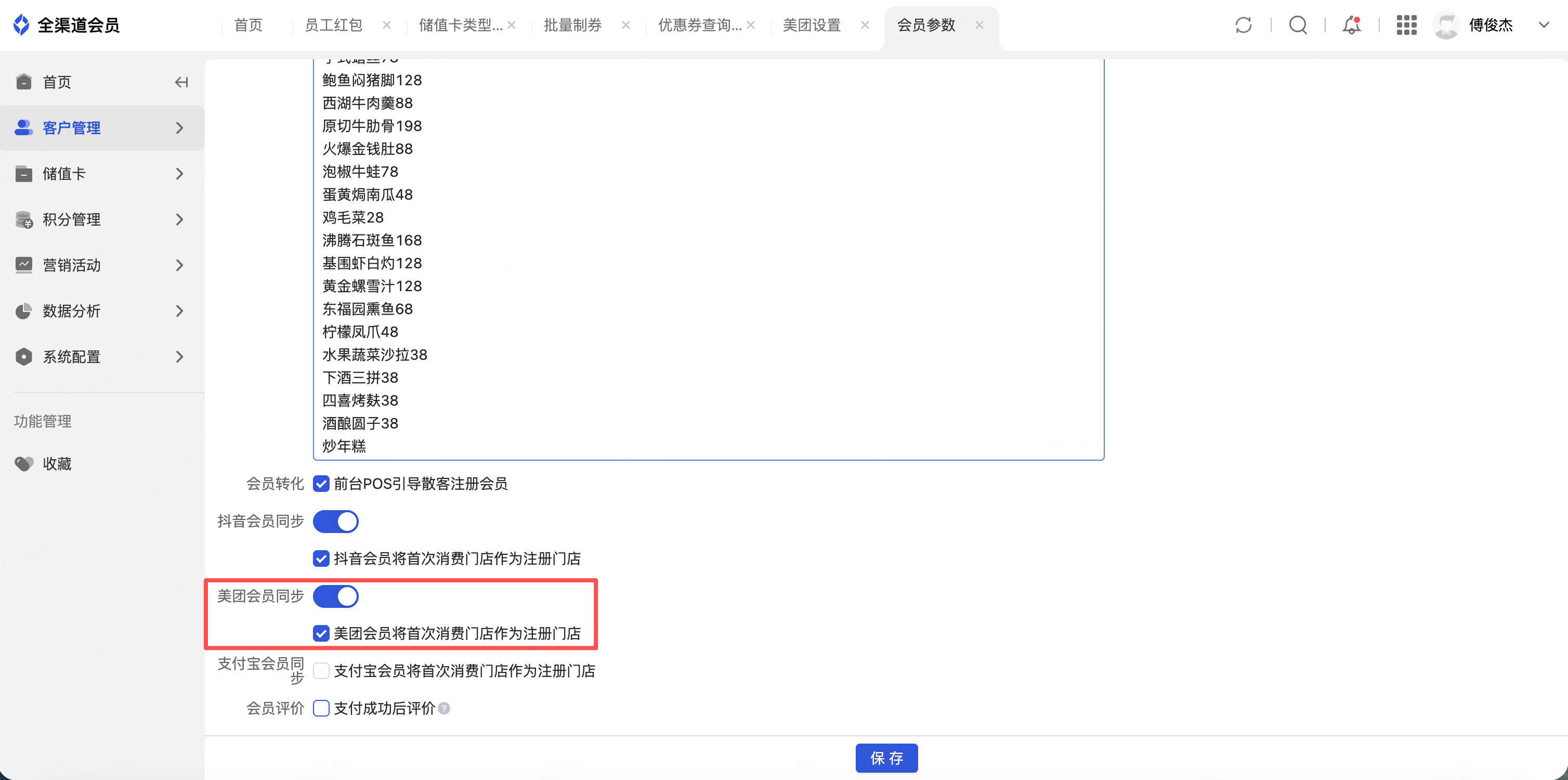The height and width of the screenshot is (780, 1568).
Task: Collapse sidebar with the arrow icon
Action: (181, 82)
